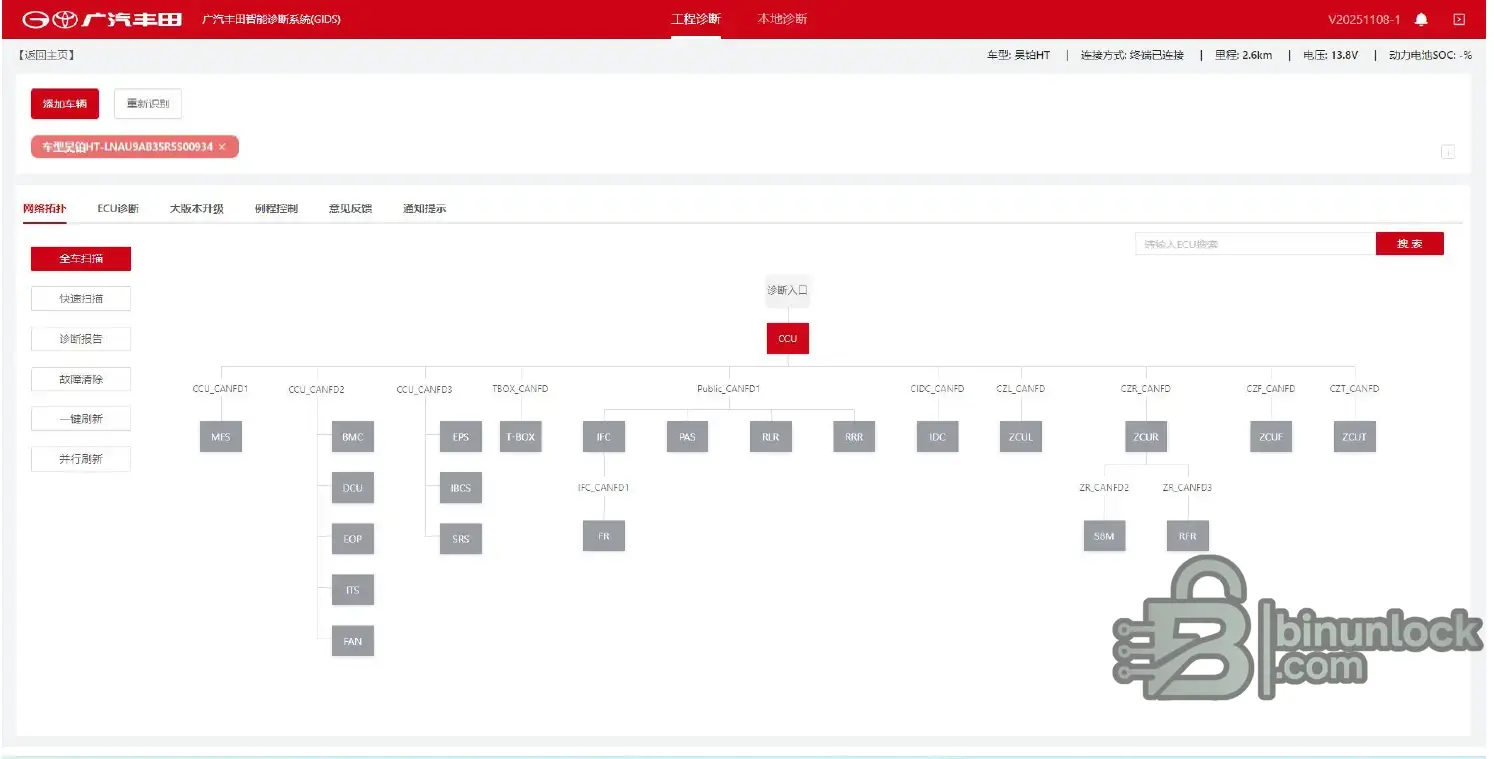Select the 诊断入口 node
Viewport: 1494px width, 759px height.
[x=788, y=290]
